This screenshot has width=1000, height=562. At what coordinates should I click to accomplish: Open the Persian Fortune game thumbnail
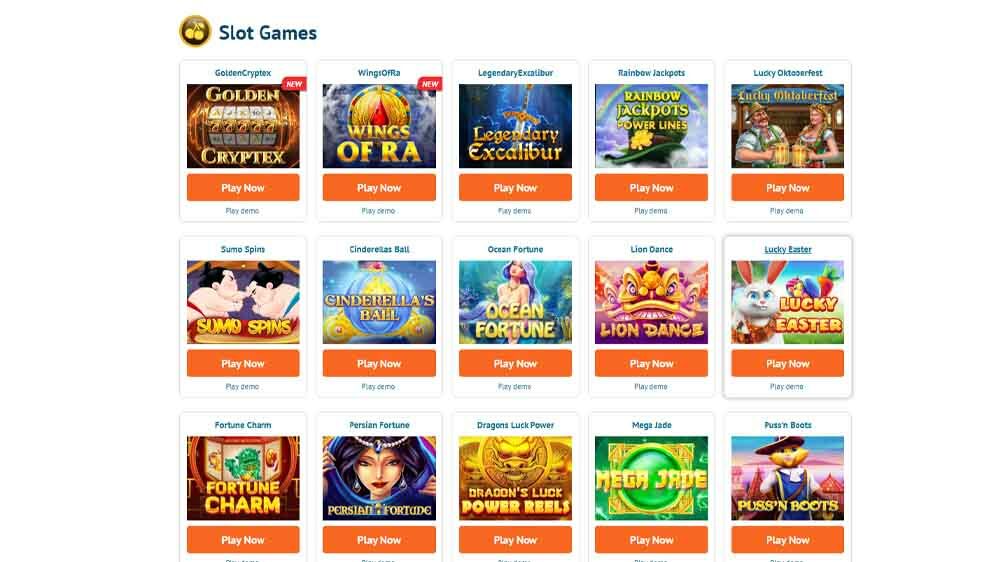(x=379, y=478)
